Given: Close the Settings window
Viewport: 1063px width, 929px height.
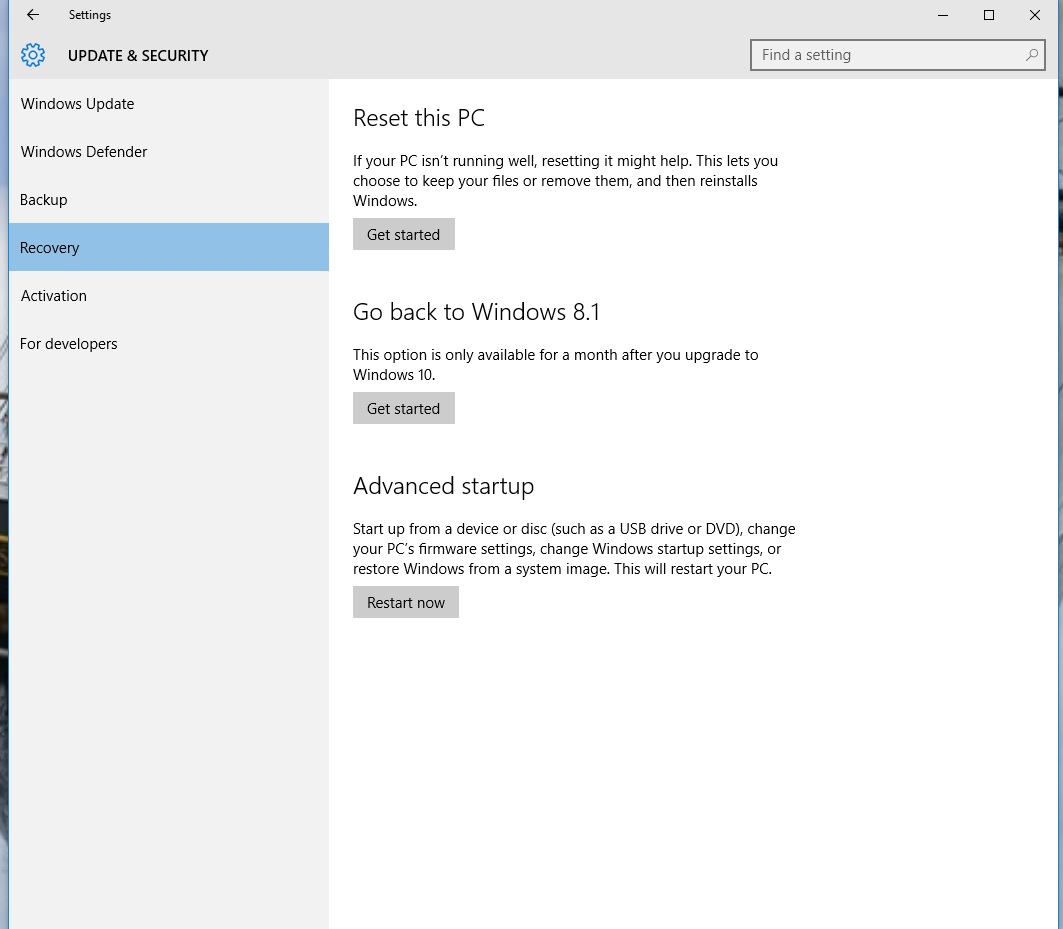Looking at the screenshot, I should (x=1035, y=15).
